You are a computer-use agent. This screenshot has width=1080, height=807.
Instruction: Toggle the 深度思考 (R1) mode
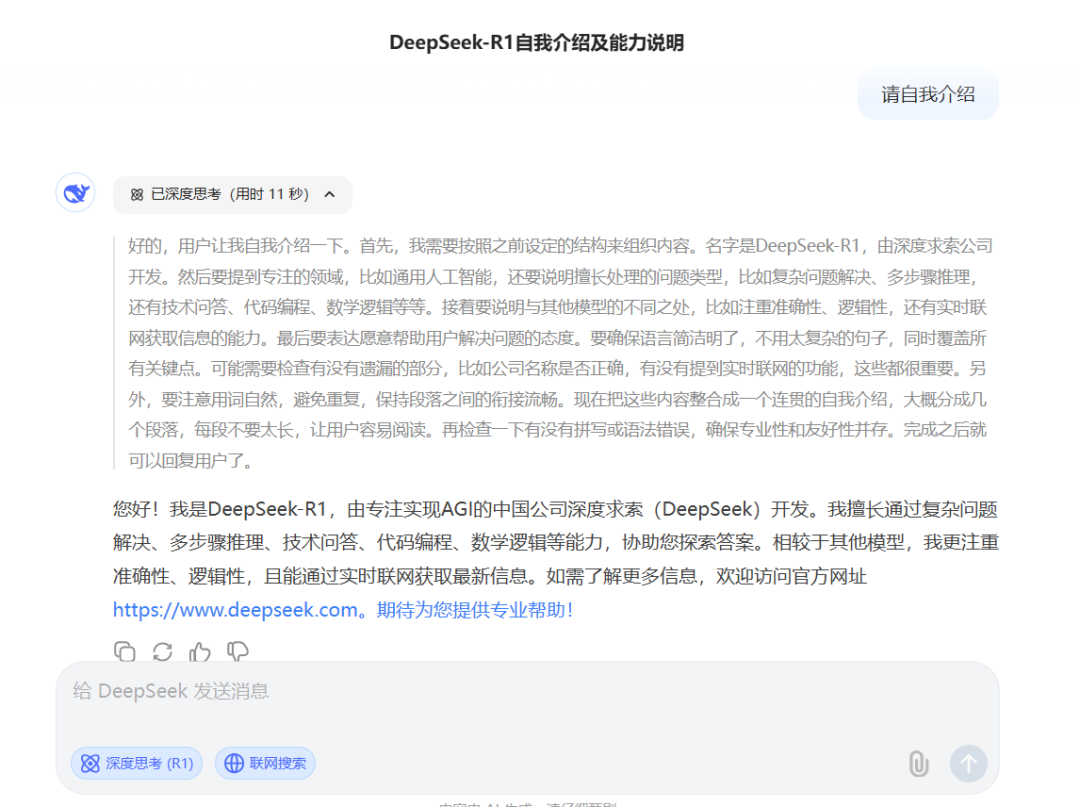pos(137,763)
